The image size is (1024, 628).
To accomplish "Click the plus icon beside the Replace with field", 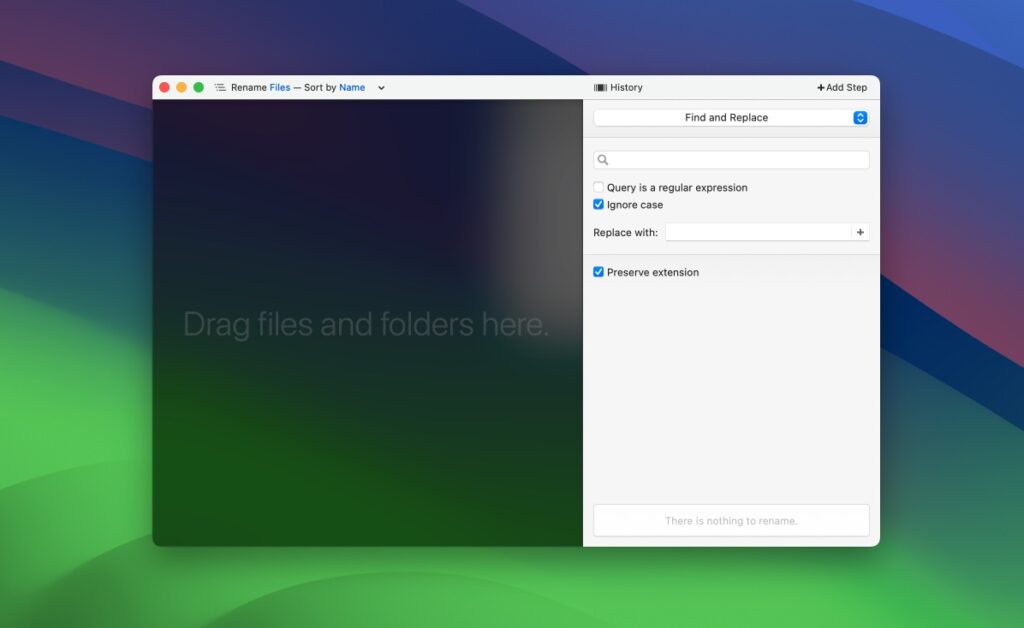I will click(859, 231).
